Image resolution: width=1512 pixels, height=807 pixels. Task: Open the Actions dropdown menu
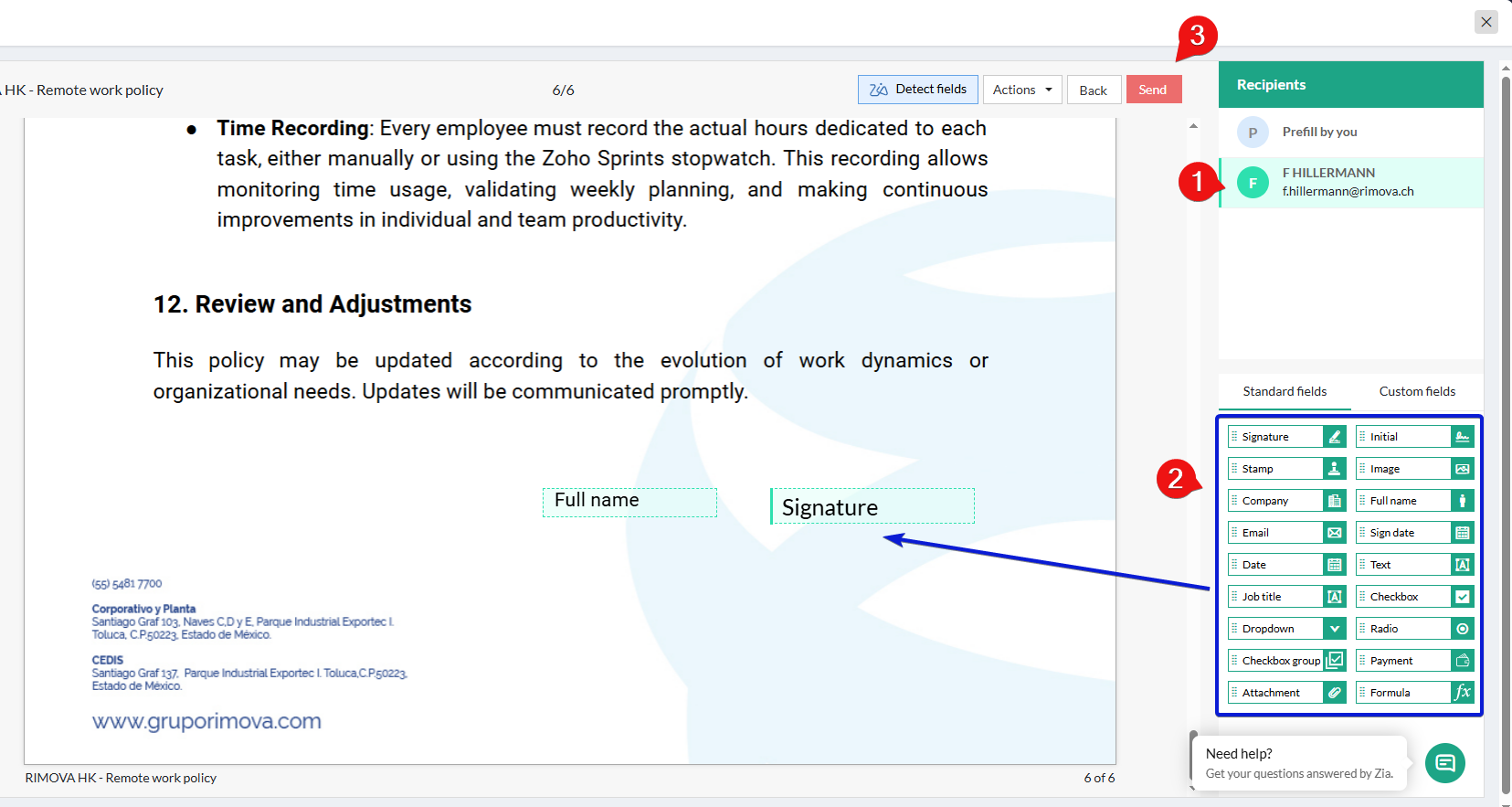coord(1022,90)
